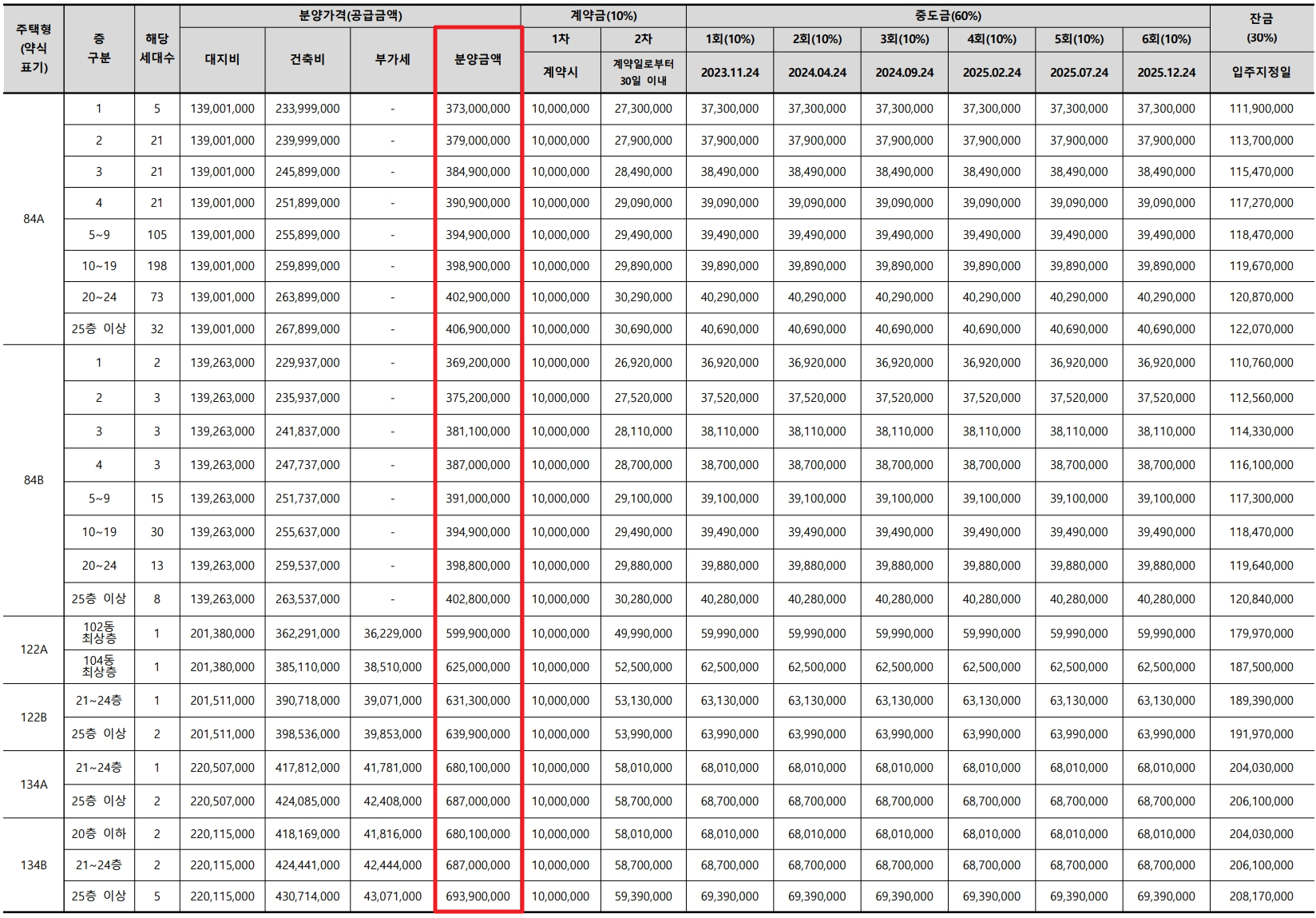The height and width of the screenshot is (918, 1316).
Task: Click the 233,999,000 construction cost cell
Action: (307, 109)
